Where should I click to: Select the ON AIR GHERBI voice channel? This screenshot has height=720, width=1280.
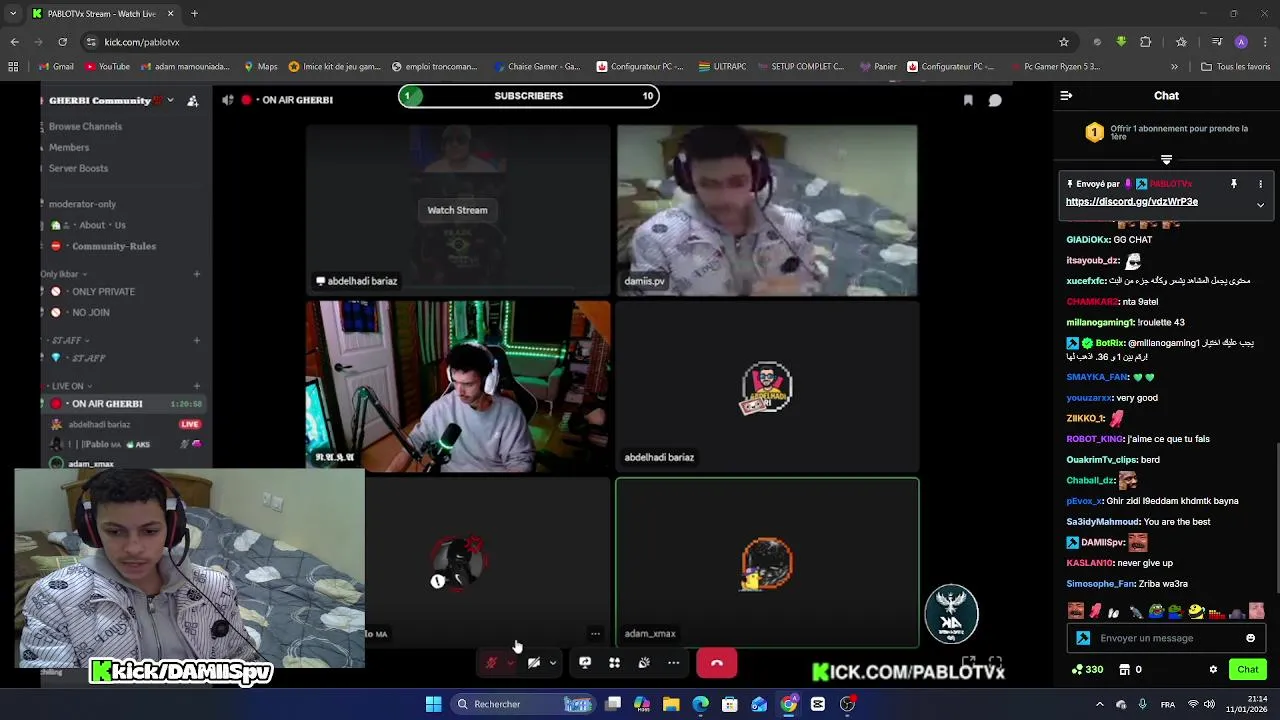[x=126, y=404]
